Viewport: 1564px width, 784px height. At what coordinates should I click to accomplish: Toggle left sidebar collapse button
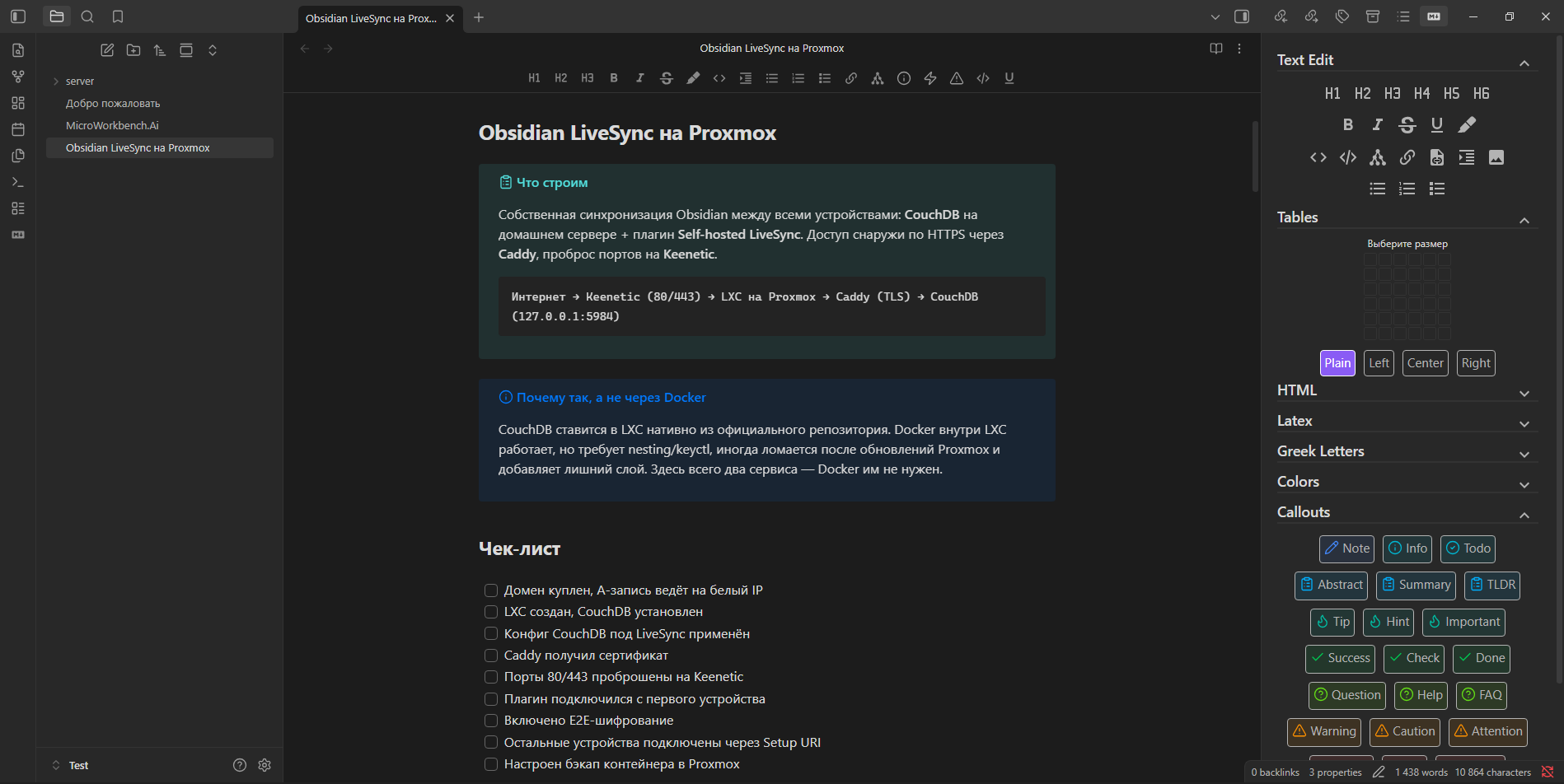[x=18, y=16]
